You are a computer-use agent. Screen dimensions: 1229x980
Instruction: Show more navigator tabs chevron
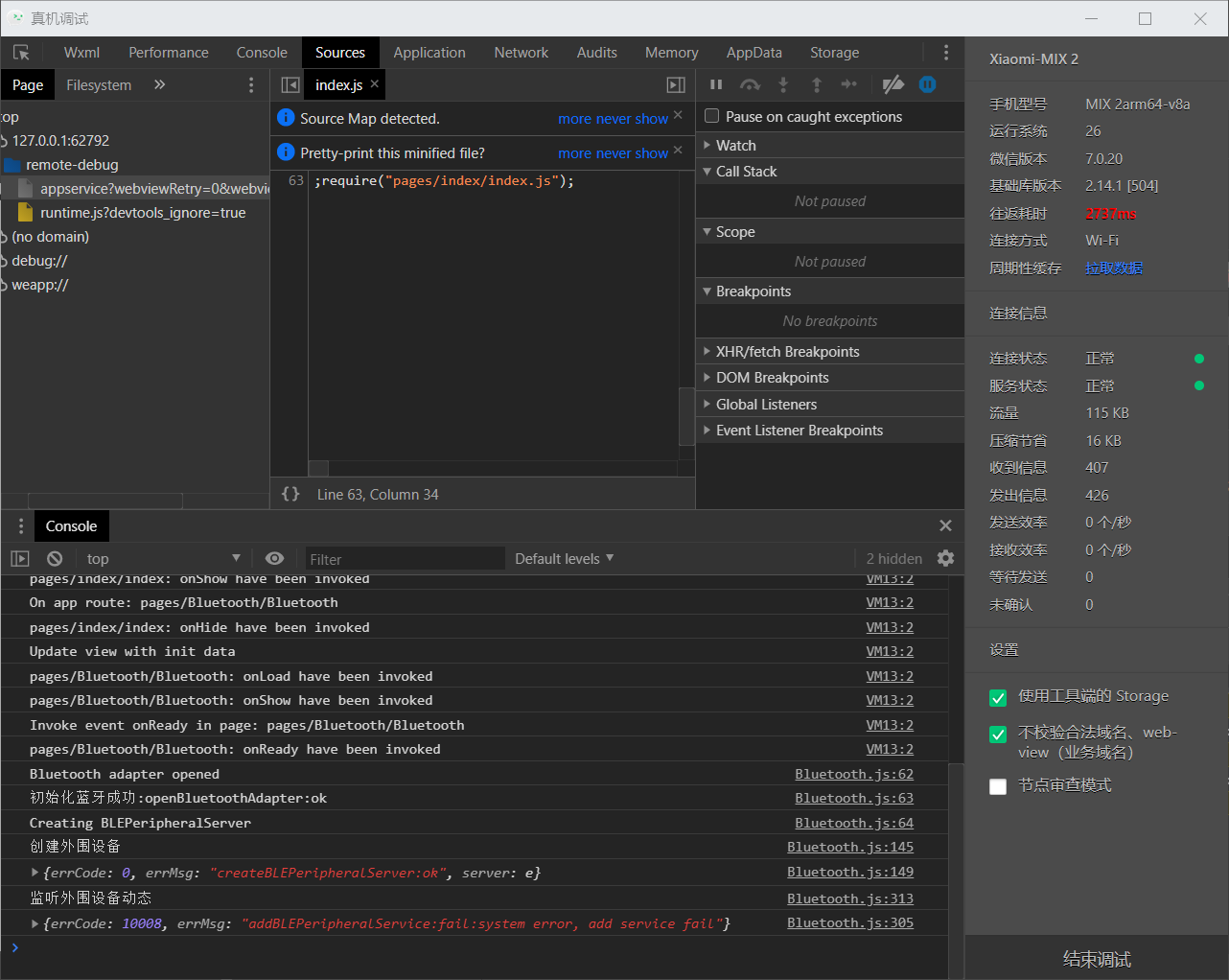tap(160, 84)
